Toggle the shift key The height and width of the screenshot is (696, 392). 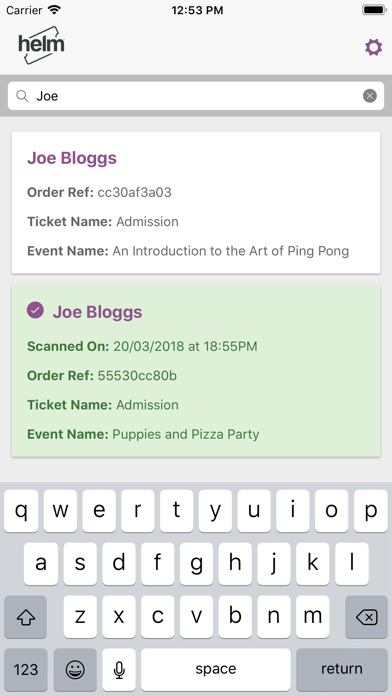[x=25, y=617]
